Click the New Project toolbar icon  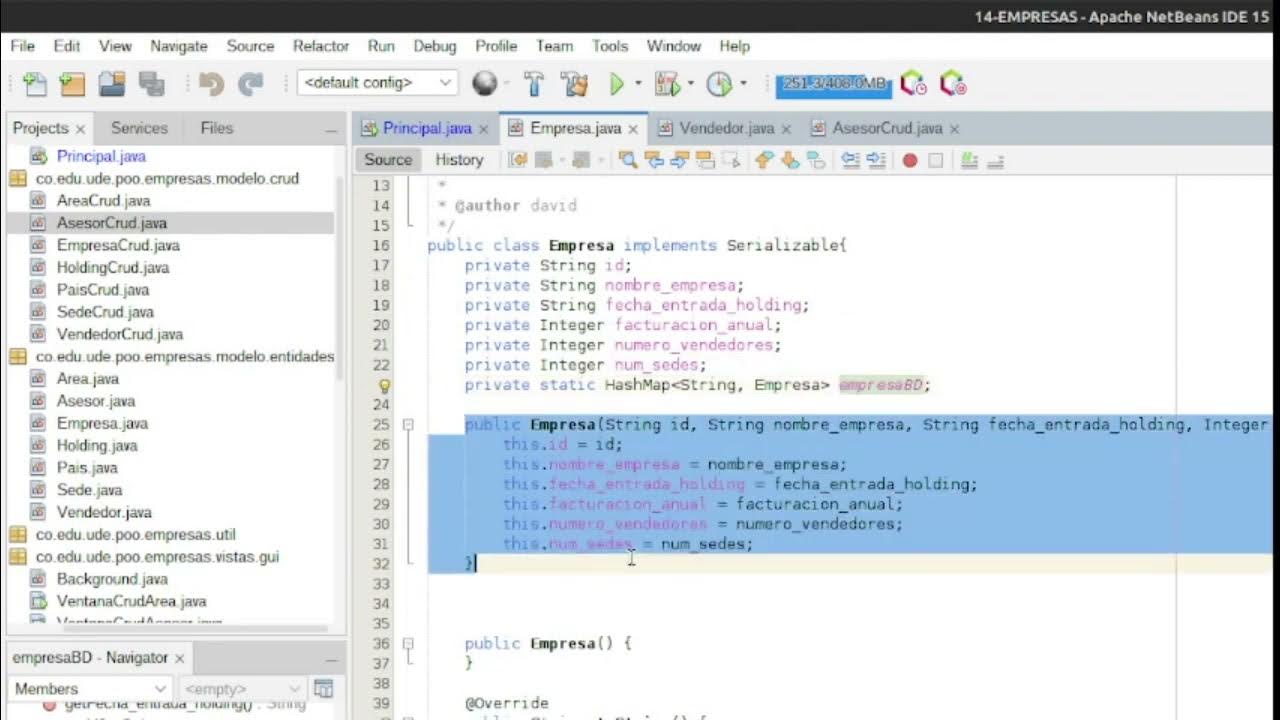[x=72, y=84]
